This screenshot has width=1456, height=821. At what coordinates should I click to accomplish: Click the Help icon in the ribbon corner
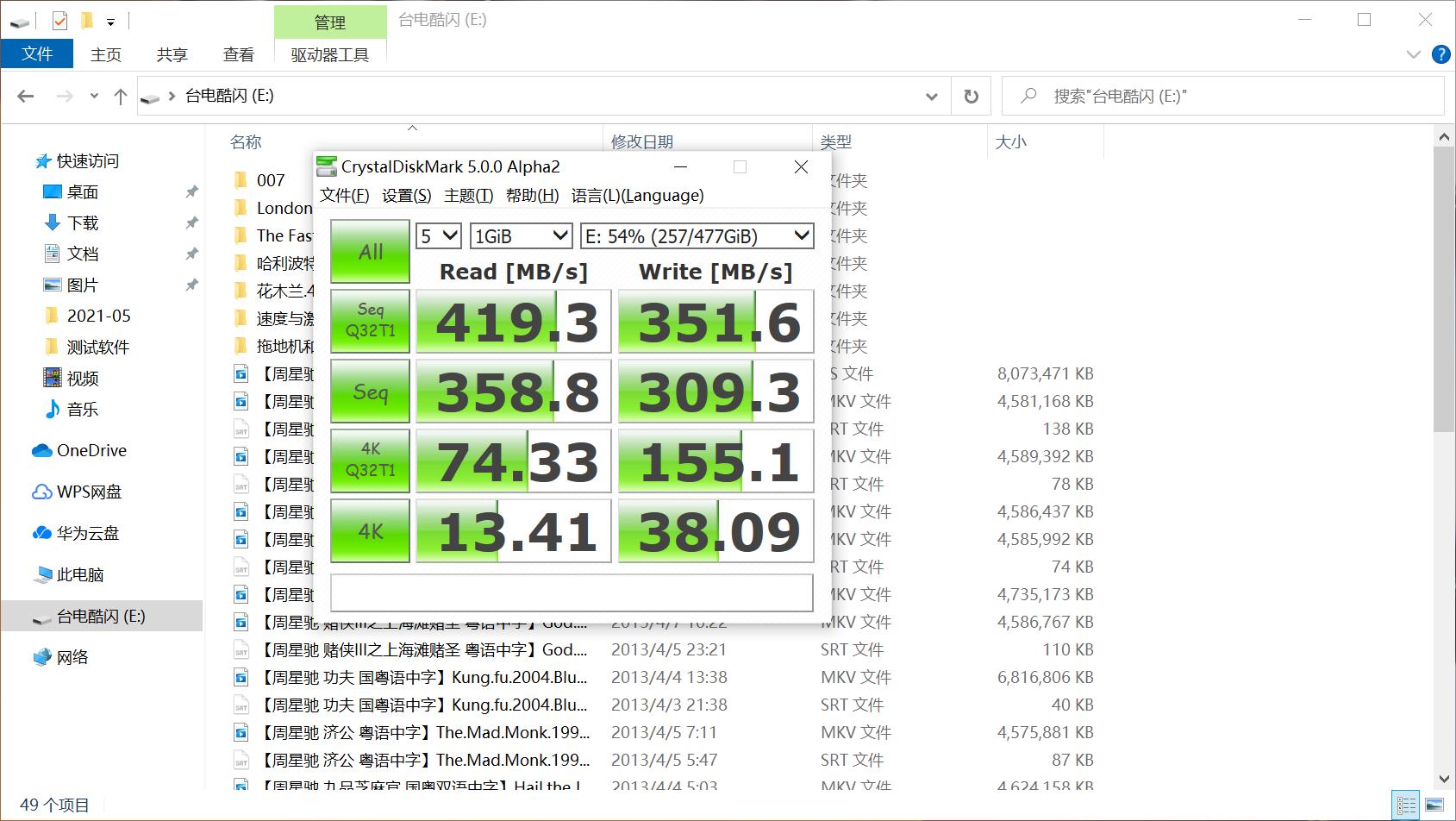[x=1440, y=54]
